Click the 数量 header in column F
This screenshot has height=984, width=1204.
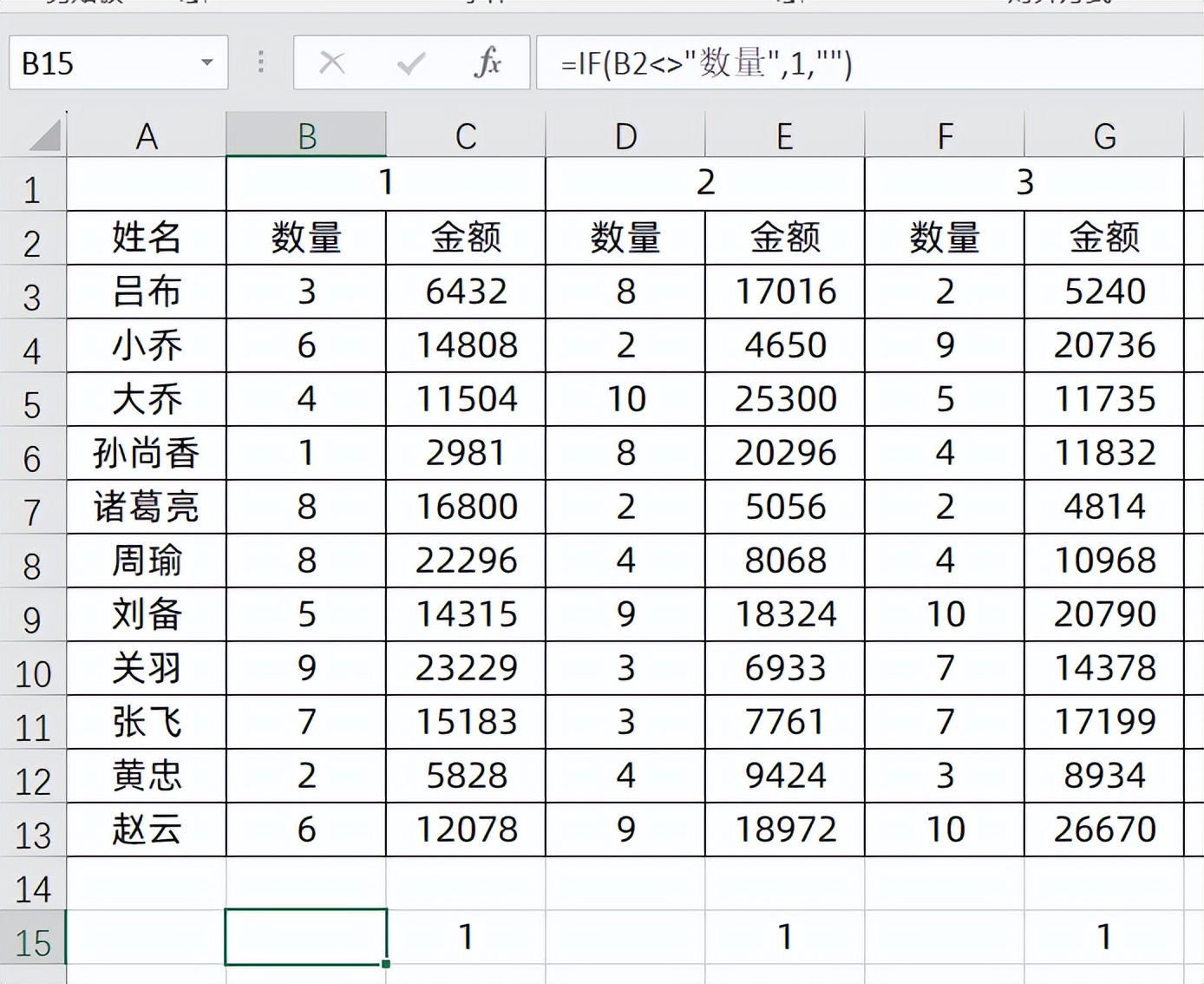946,239
